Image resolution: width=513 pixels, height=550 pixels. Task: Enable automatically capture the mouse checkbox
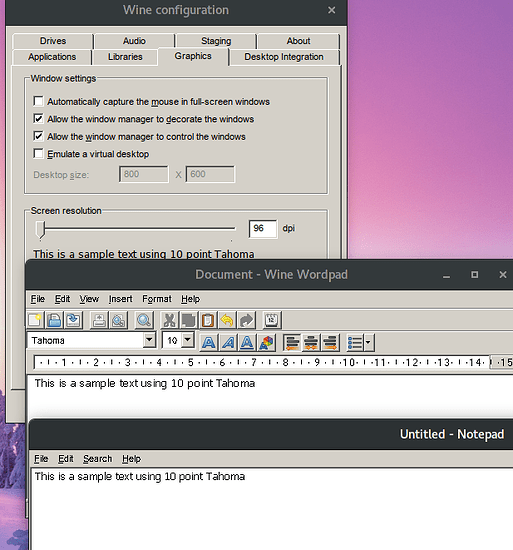tap(38, 101)
